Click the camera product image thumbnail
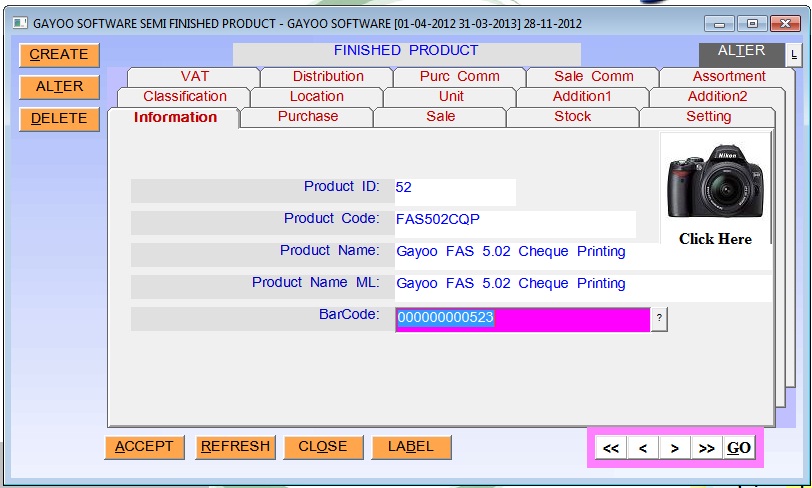This screenshot has width=812, height=488. tap(715, 181)
